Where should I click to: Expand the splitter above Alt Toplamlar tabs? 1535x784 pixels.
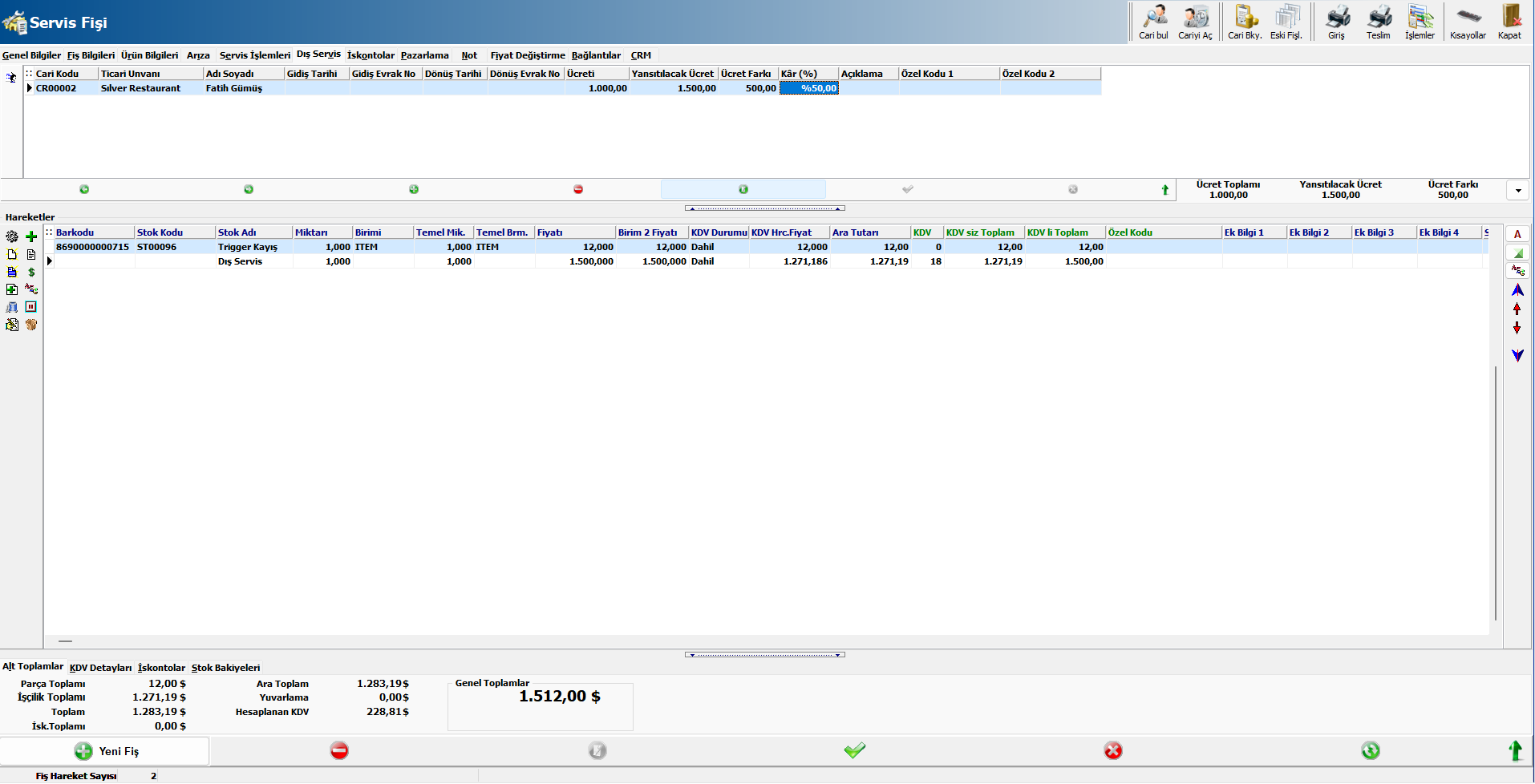pyautogui.click(x=764, y=655)
